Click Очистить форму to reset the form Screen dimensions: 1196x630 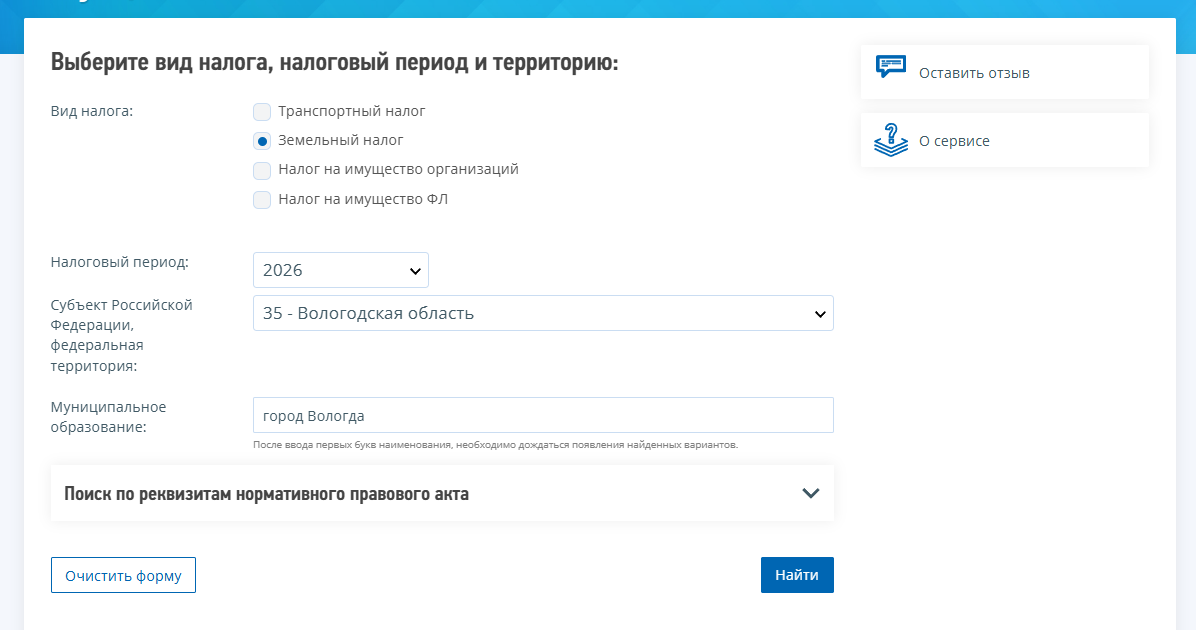(123, 574)
